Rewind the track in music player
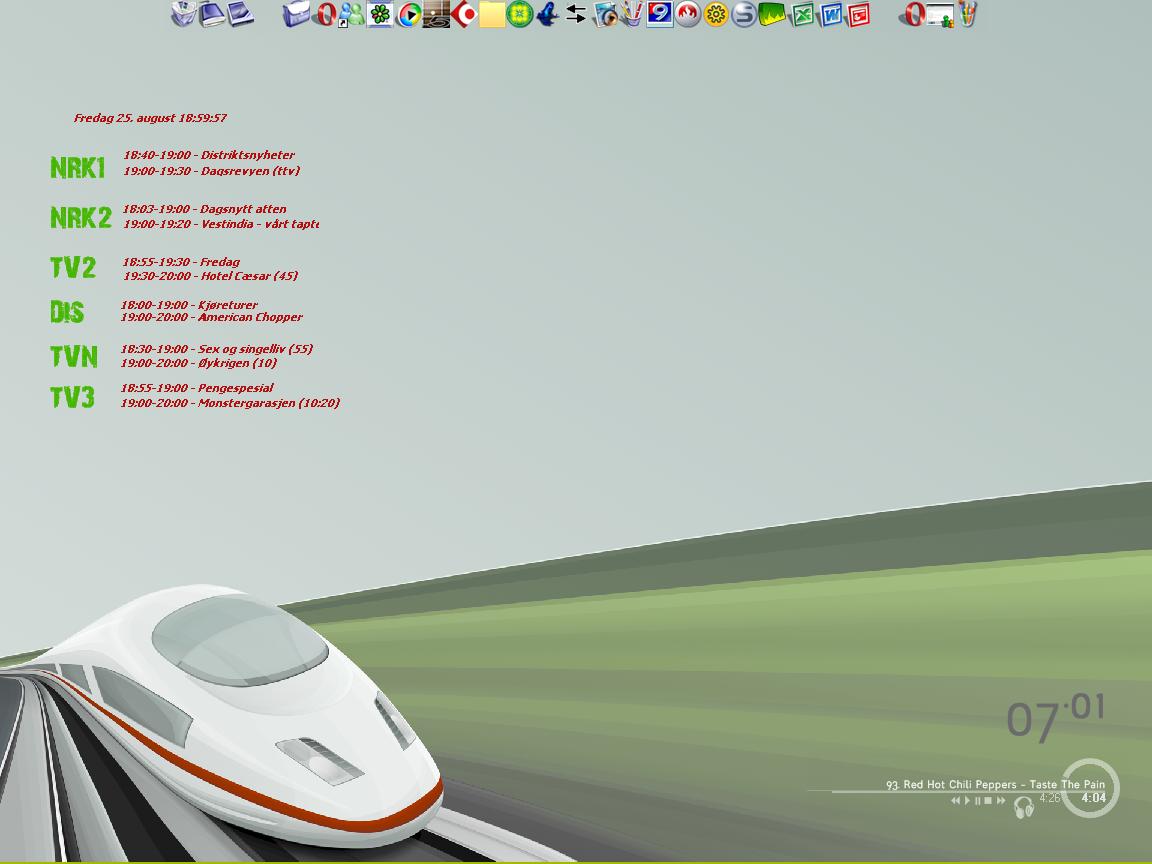This screenshot has height=864, width=1152. click(954, 801)
